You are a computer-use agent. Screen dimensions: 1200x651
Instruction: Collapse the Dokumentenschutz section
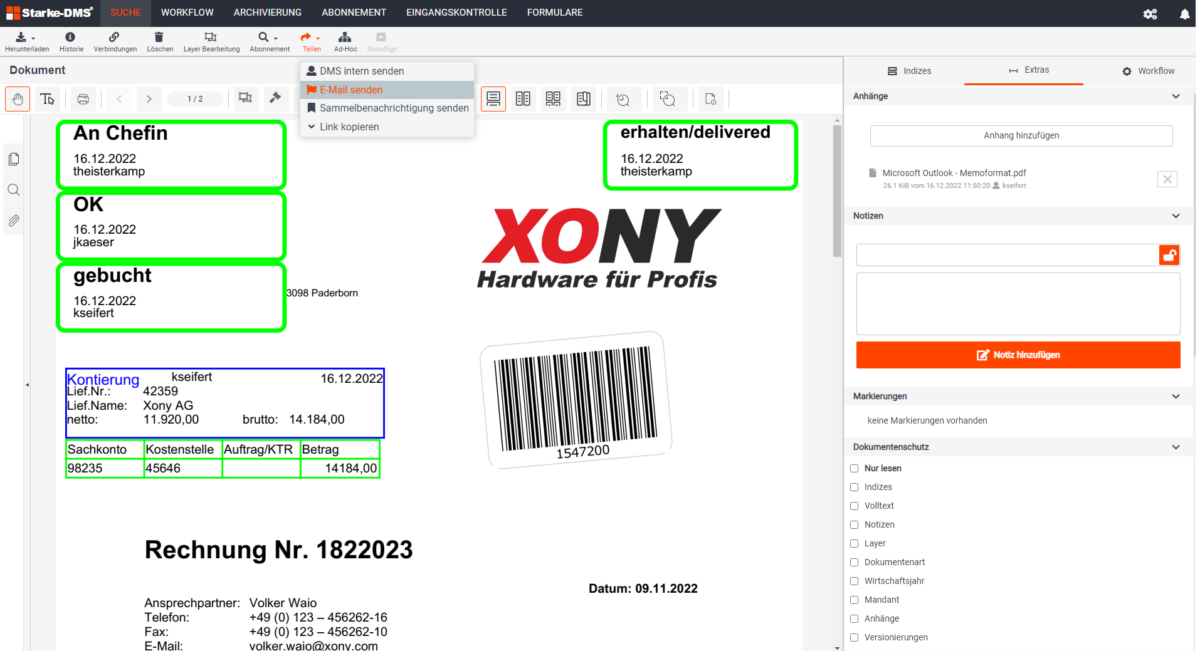coord(1176,447)
